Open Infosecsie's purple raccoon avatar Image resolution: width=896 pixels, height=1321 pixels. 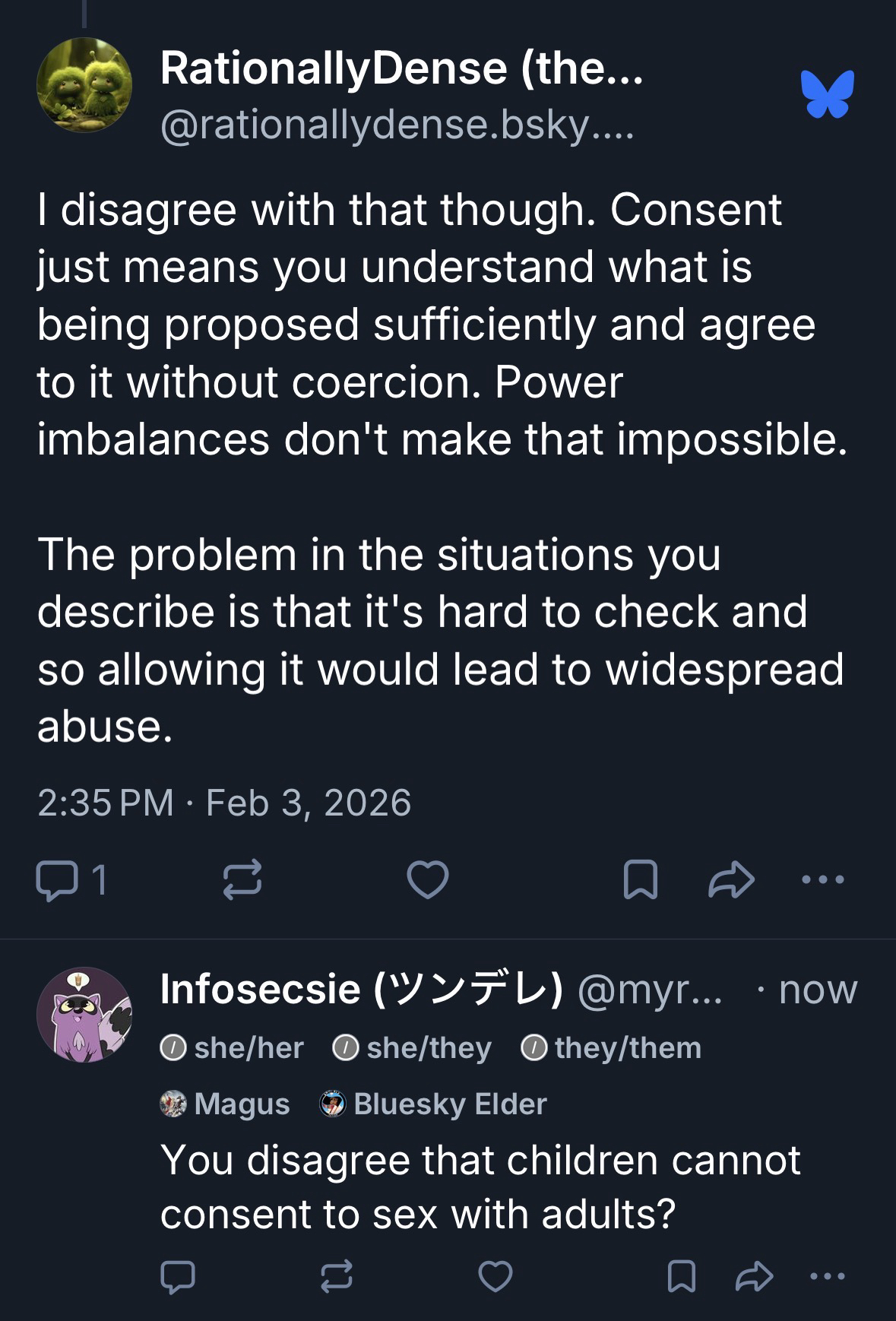pyautogui.click(x=84, y=1014)
